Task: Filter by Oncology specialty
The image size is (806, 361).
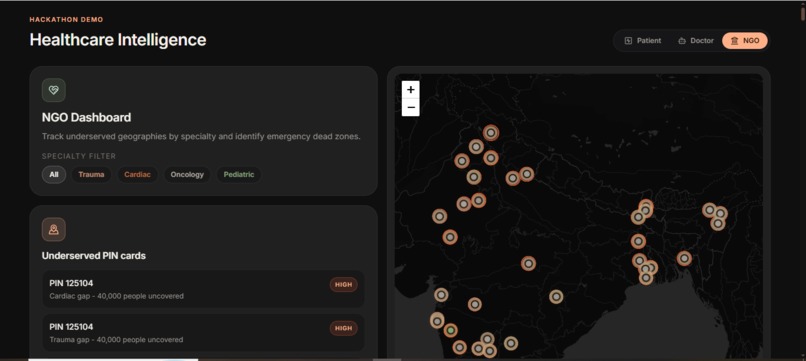Action: (x=187, y=174)
